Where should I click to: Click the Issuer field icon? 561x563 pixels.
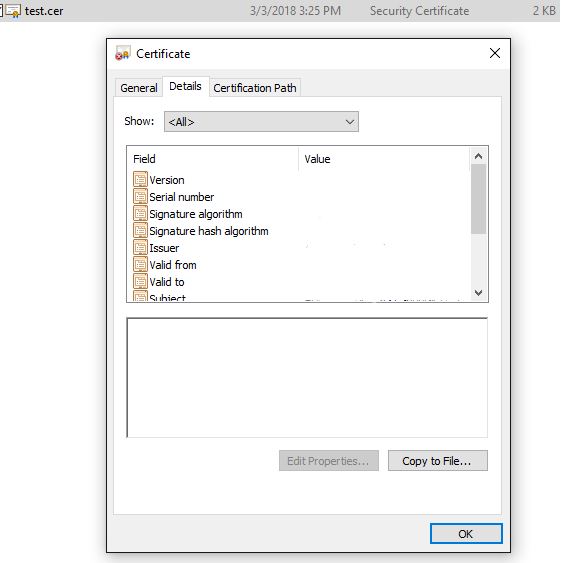pos(140,247)
